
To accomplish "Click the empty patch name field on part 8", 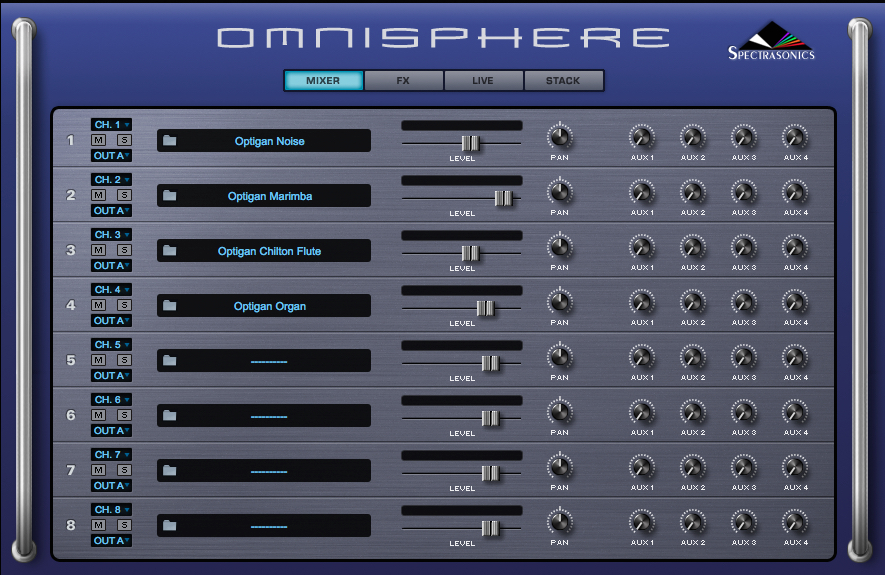I will coord(264,526).
